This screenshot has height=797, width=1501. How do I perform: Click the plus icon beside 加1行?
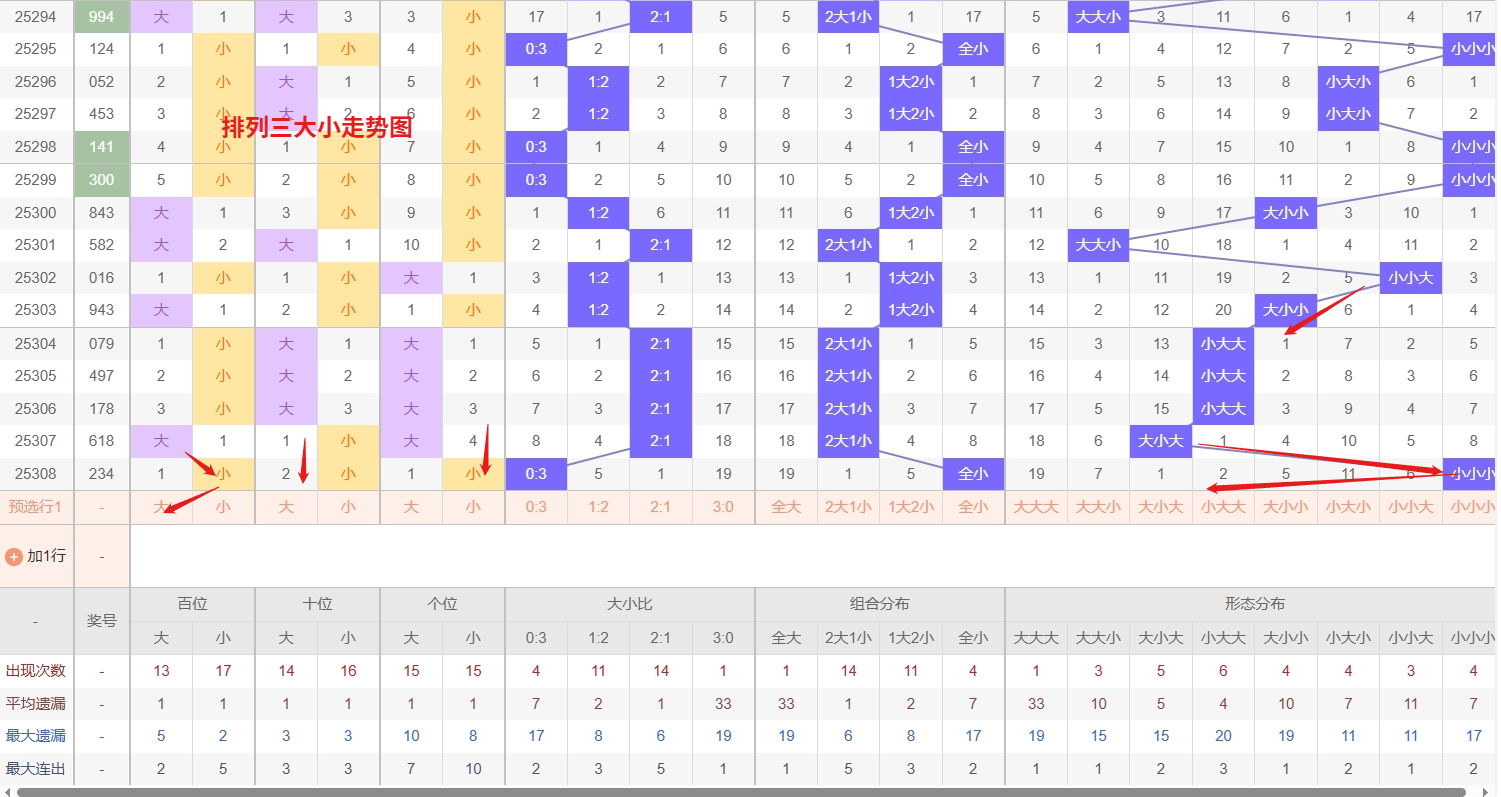(x=14, y=556)
